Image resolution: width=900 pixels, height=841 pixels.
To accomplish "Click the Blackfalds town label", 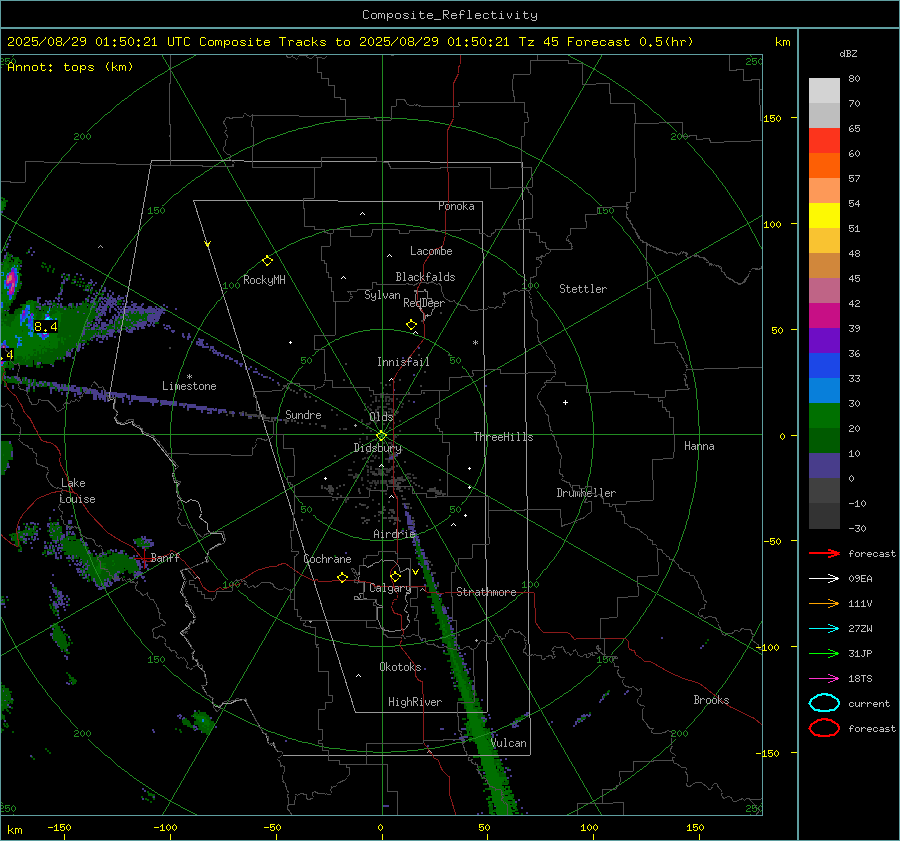I will (x=425, y=277).
